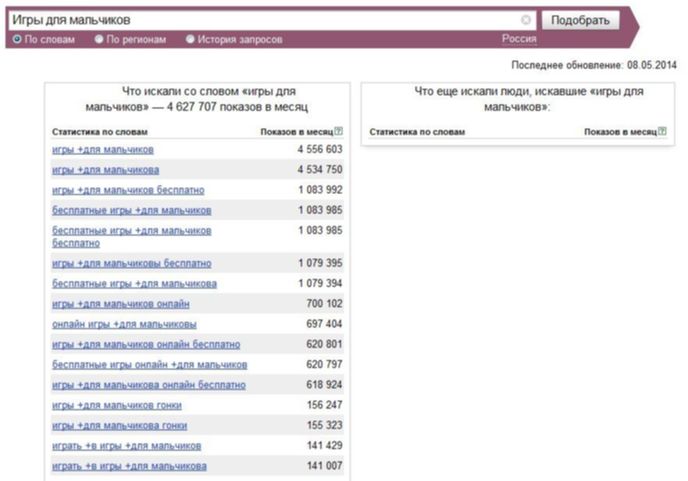Open help icon next to left Показов в месяц
This screenshot has width=688, height=481.
(x=338, y=131)
